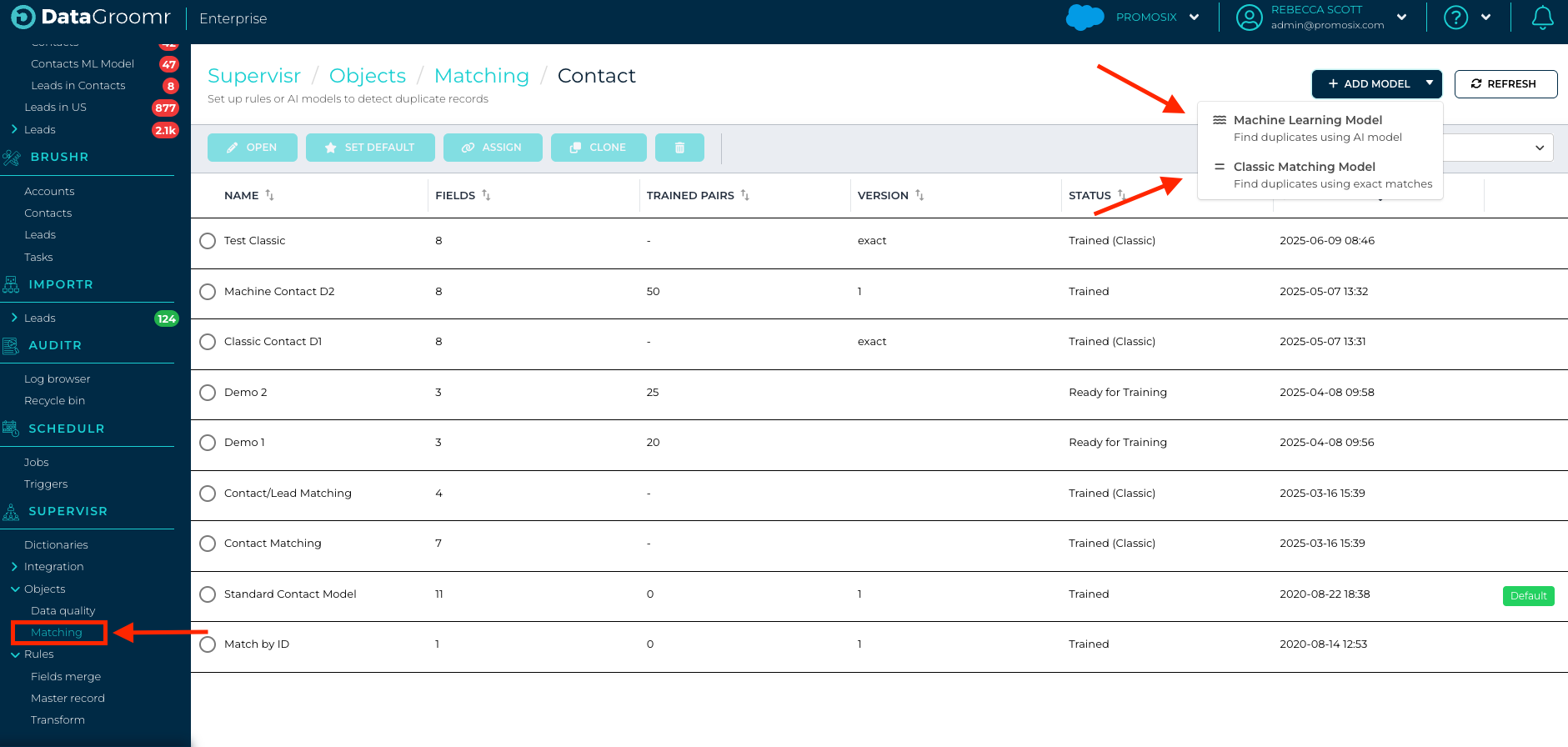1568x747 pixels.
Task: Open Data quality in the sidebar
Action: [63, 611]
